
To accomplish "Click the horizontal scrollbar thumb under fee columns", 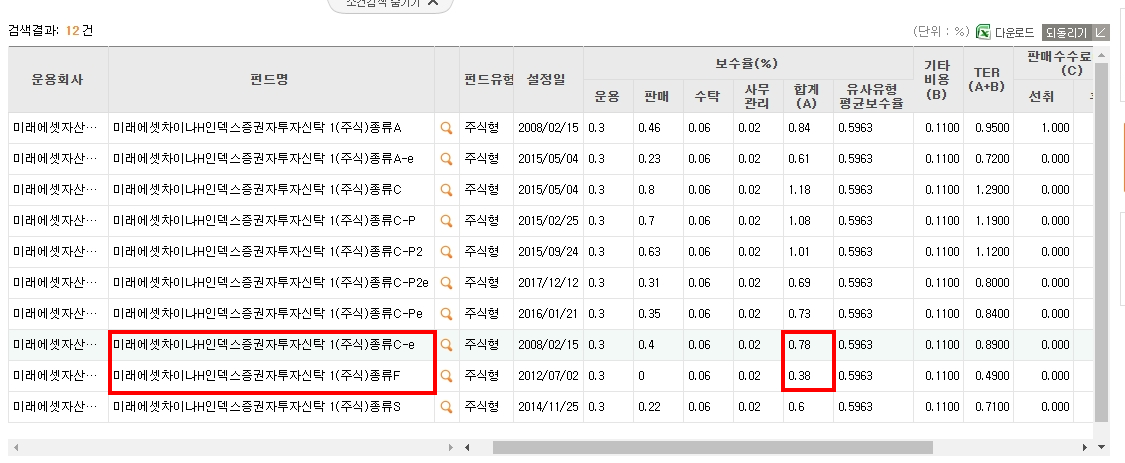I will click(712, 447).
